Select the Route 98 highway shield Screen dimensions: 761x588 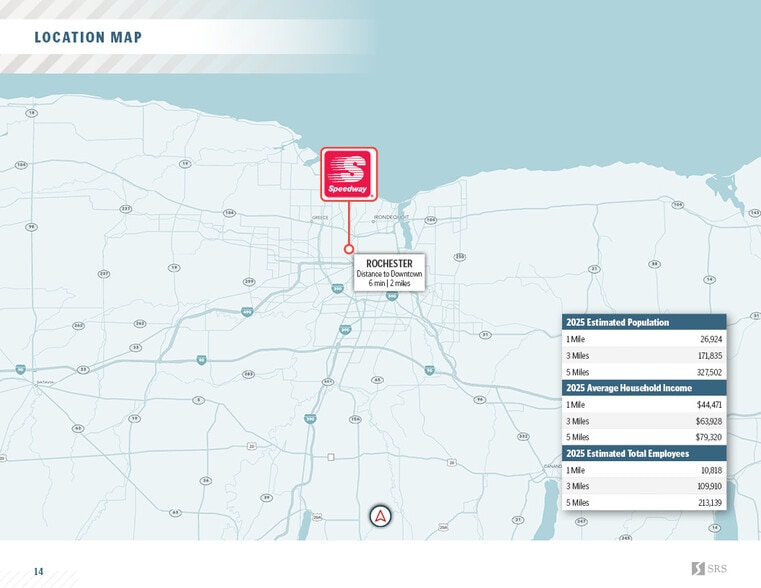point(32,227)
